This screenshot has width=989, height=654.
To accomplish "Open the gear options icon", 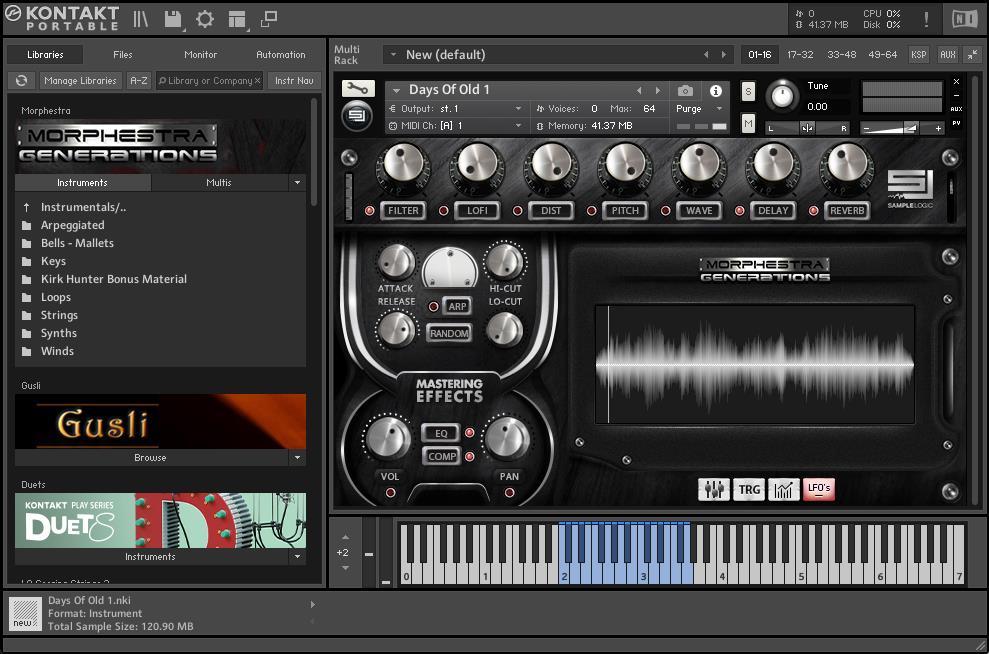I will coord(205,19).
